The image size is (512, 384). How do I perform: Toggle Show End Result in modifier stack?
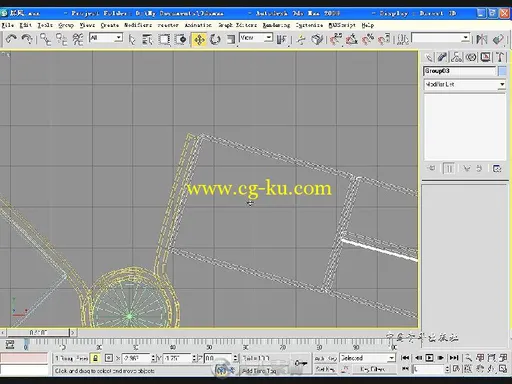click(x=449, y=168)
